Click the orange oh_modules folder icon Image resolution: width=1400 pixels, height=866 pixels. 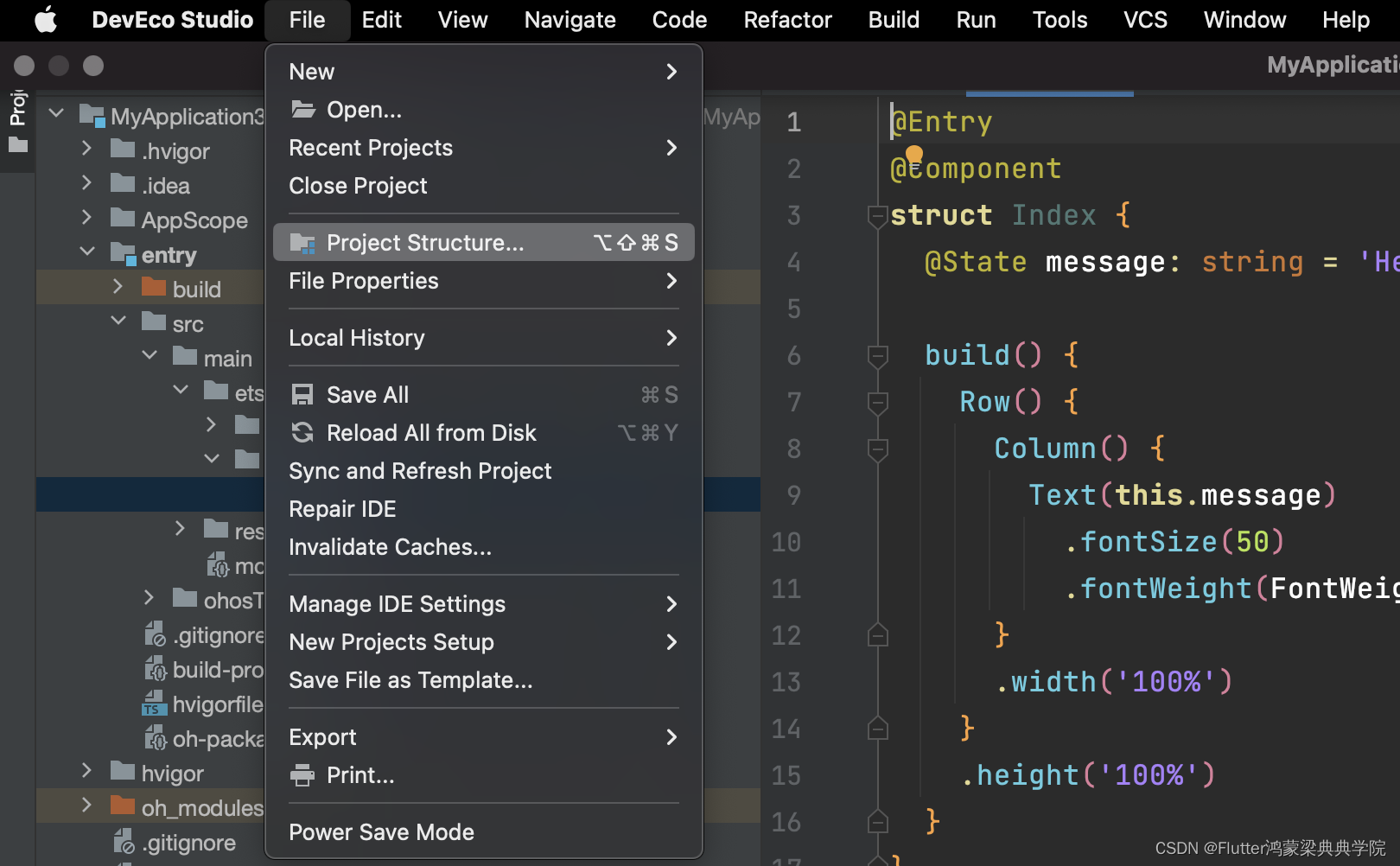123,806
